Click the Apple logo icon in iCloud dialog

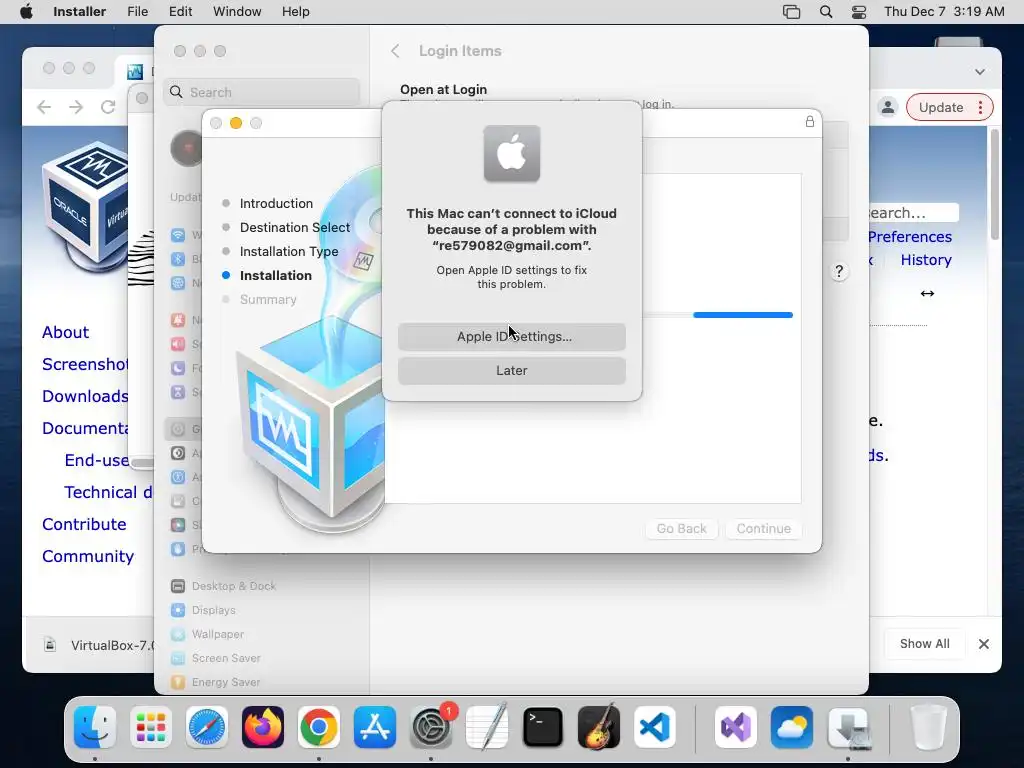pos(511,153)
